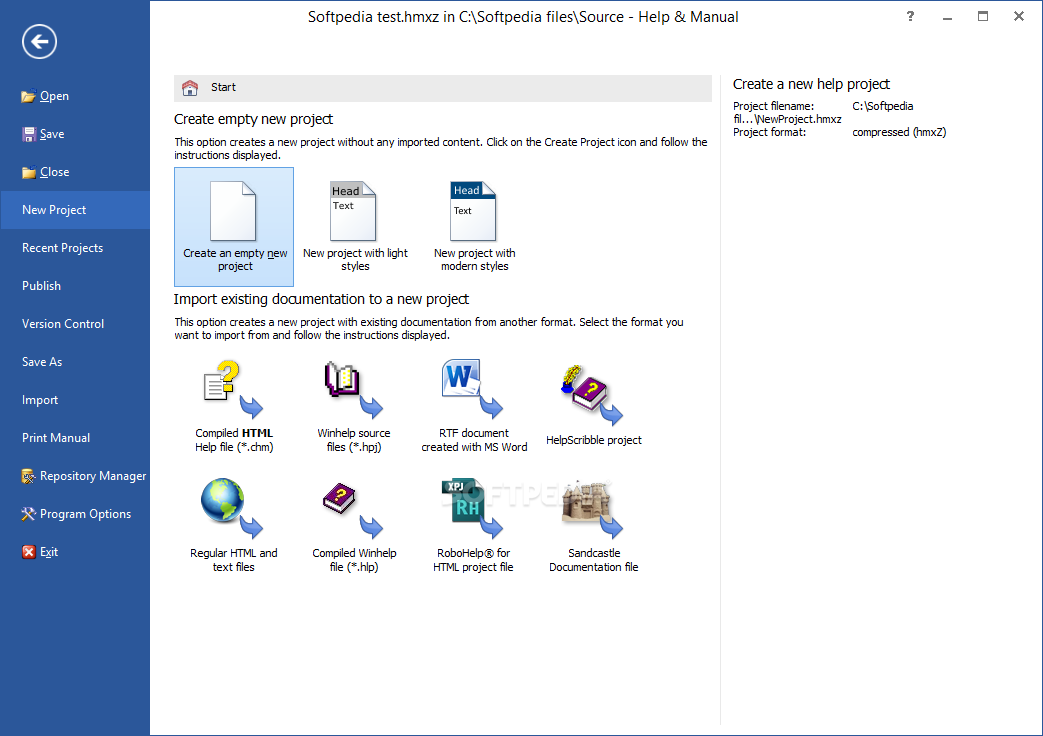This screenshot has width=1043, height=736.
Task: Click the Start home icon
Action: pos(190,88)
